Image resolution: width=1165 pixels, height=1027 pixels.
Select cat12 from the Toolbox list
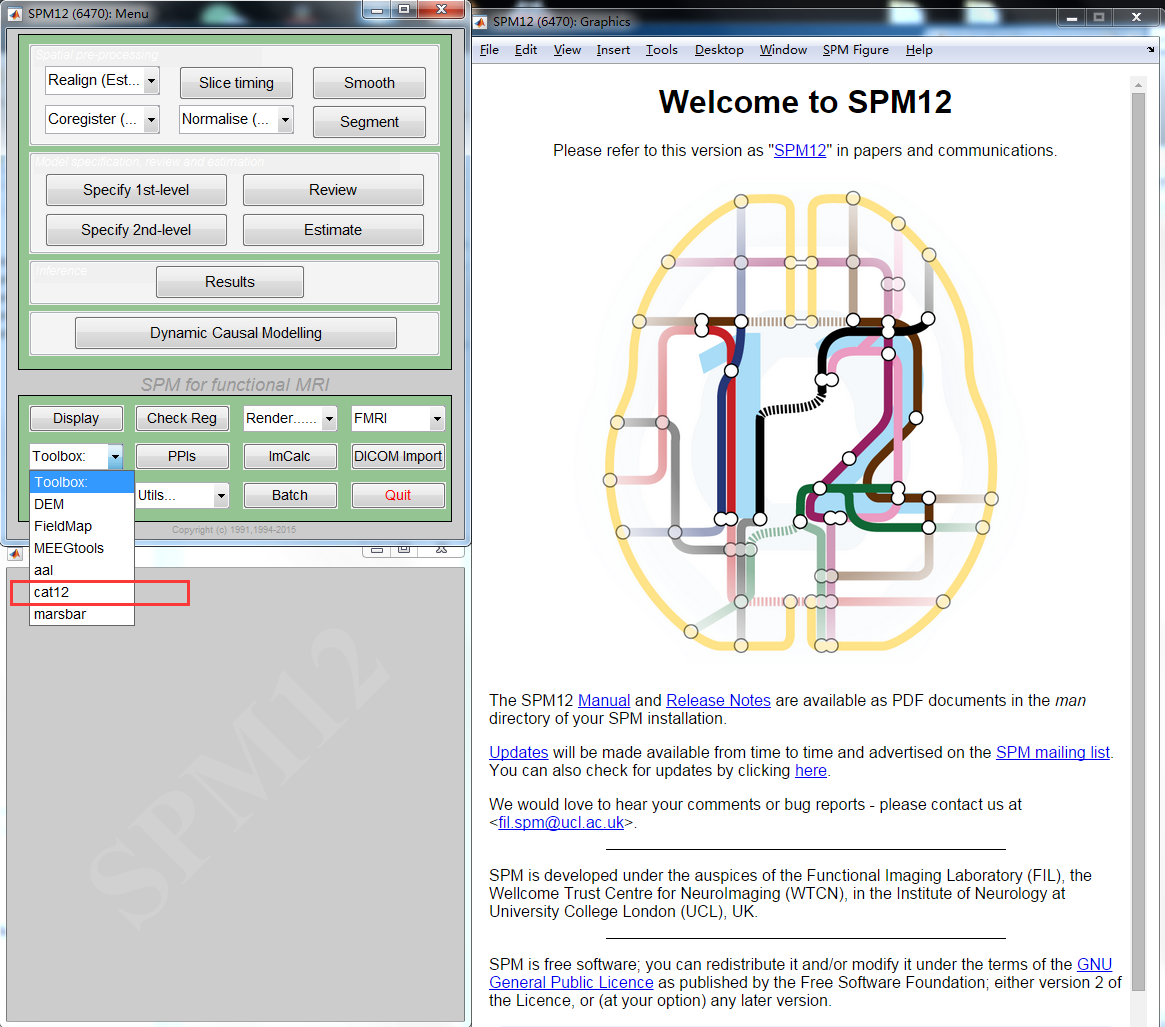[x=50, y=592]
